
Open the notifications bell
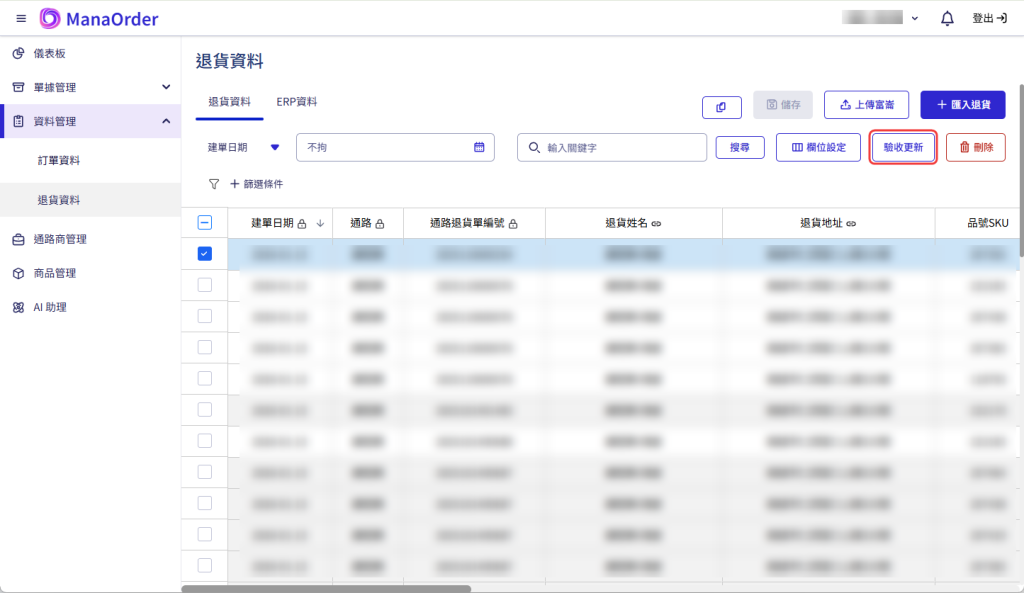pyautogui.click(x=947, y=18)
